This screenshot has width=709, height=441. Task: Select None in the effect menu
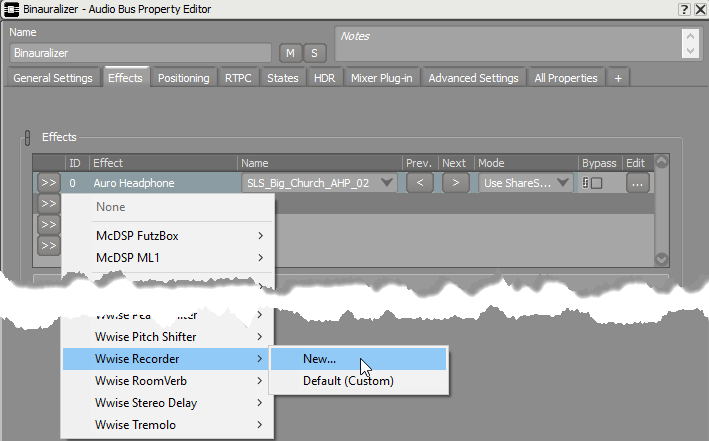(168, 207)
